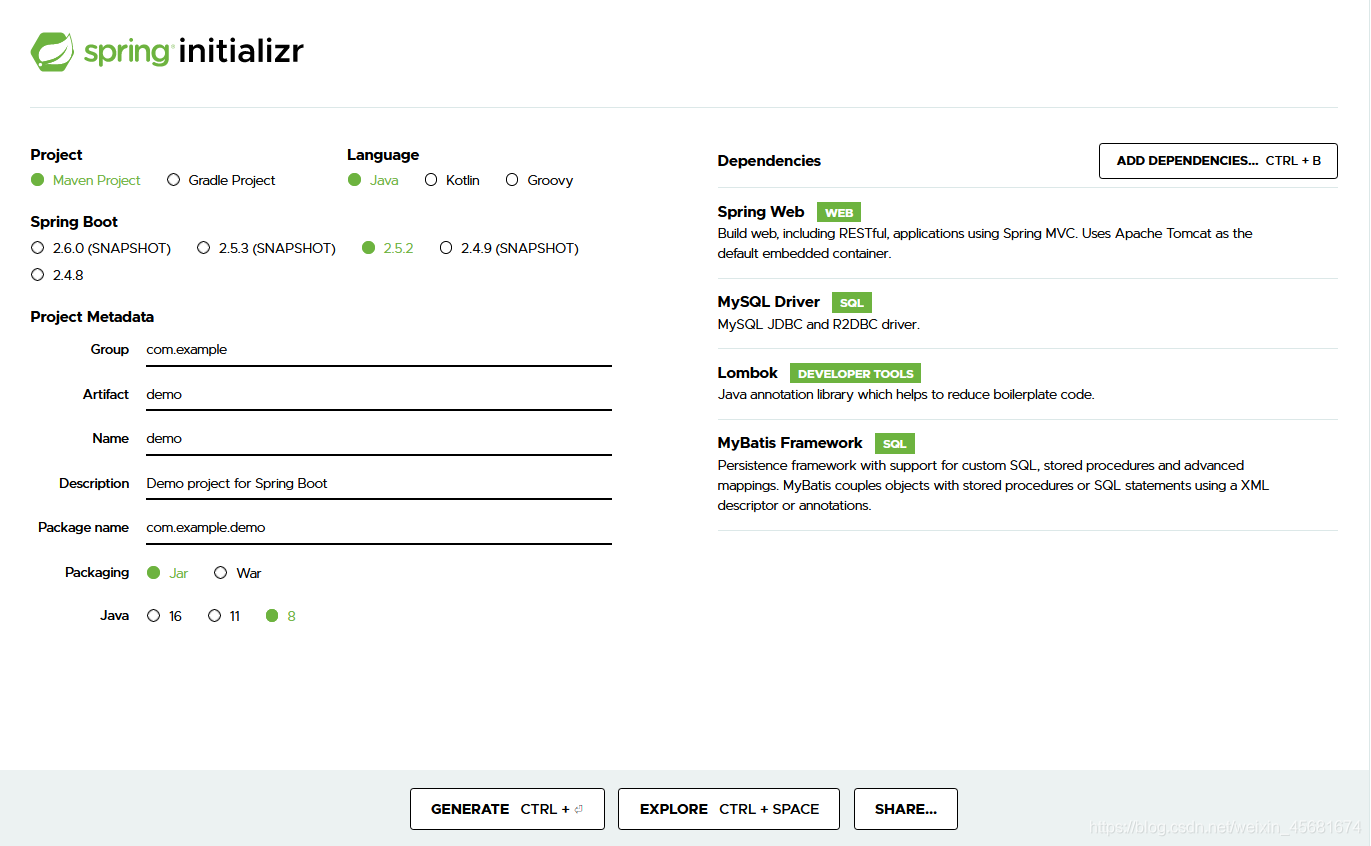Focus the Description input field
Screen dimensions: 1371x846
[378, 483]
